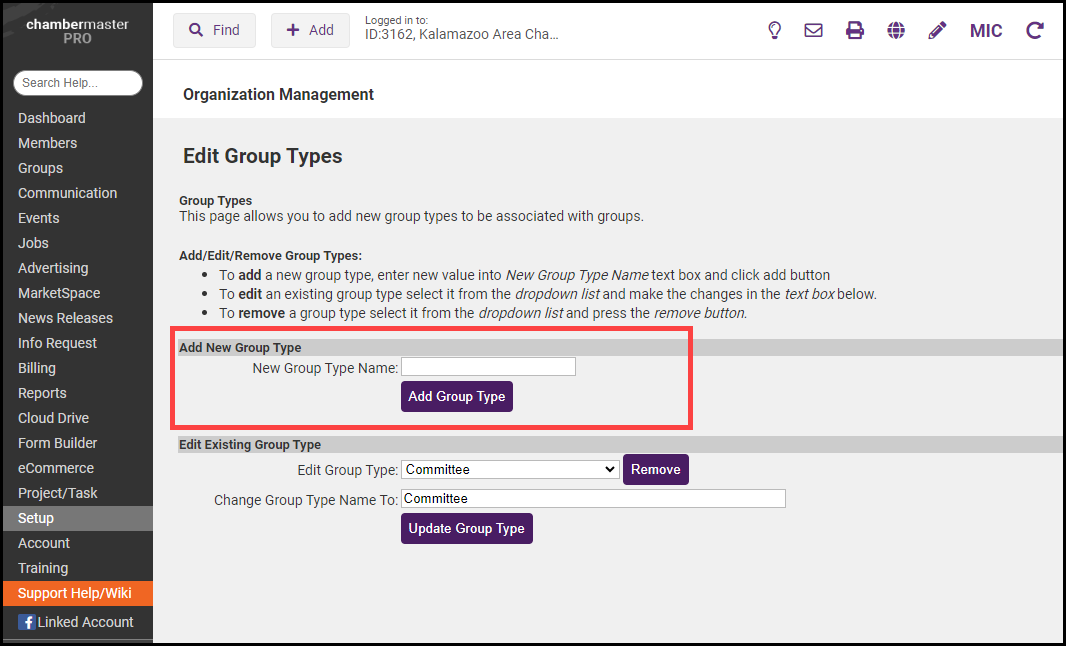Go to Reports in sidebar menu
Image resolution: width=1066 pixels, height=646 pixels.
(x=42, y=393)
